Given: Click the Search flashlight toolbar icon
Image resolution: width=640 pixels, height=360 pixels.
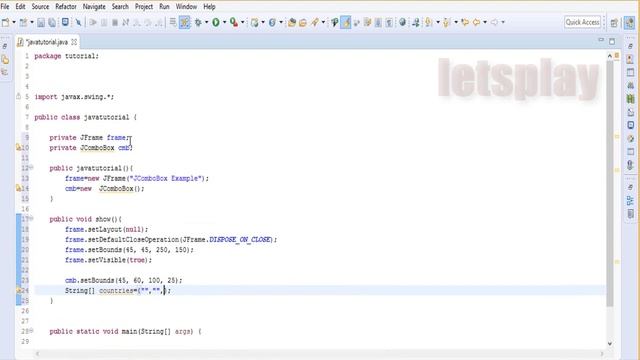Looking at the screenshot, I should point(315,22).
